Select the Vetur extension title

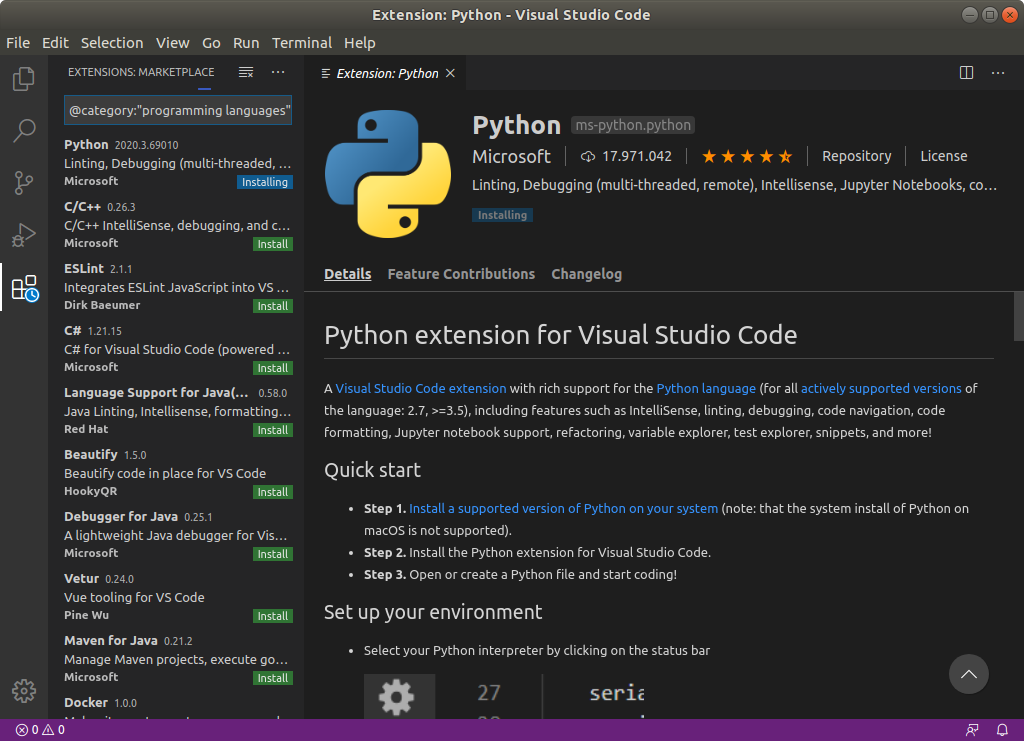coord(81,579)
